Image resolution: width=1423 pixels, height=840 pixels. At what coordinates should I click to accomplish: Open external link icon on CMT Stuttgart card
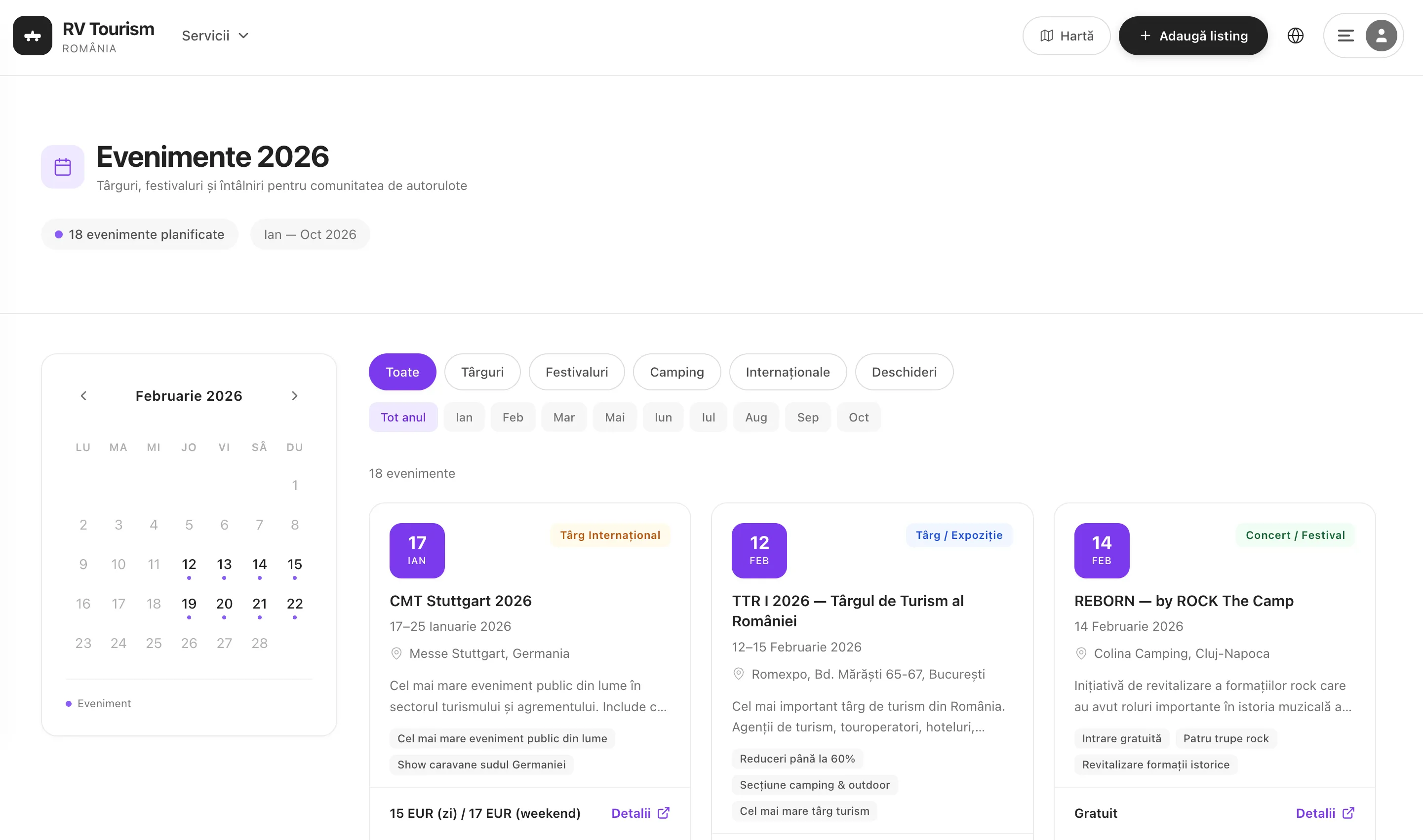[x=664, y=813]
